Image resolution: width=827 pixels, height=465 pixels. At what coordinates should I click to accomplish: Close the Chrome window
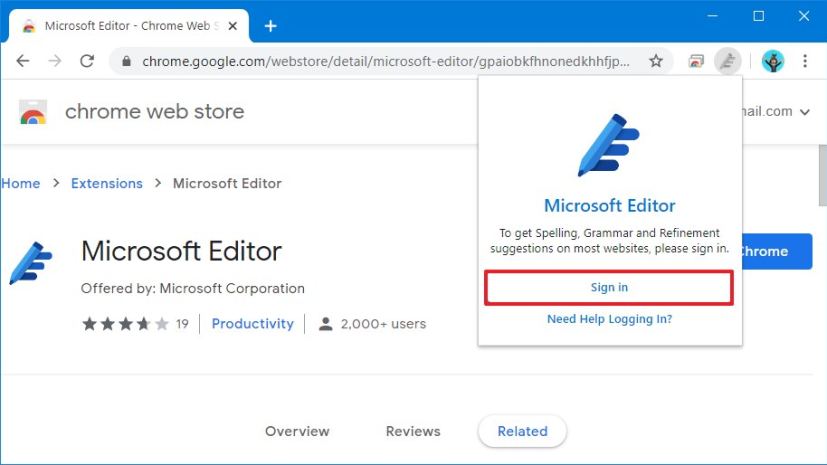click(804, 16)
